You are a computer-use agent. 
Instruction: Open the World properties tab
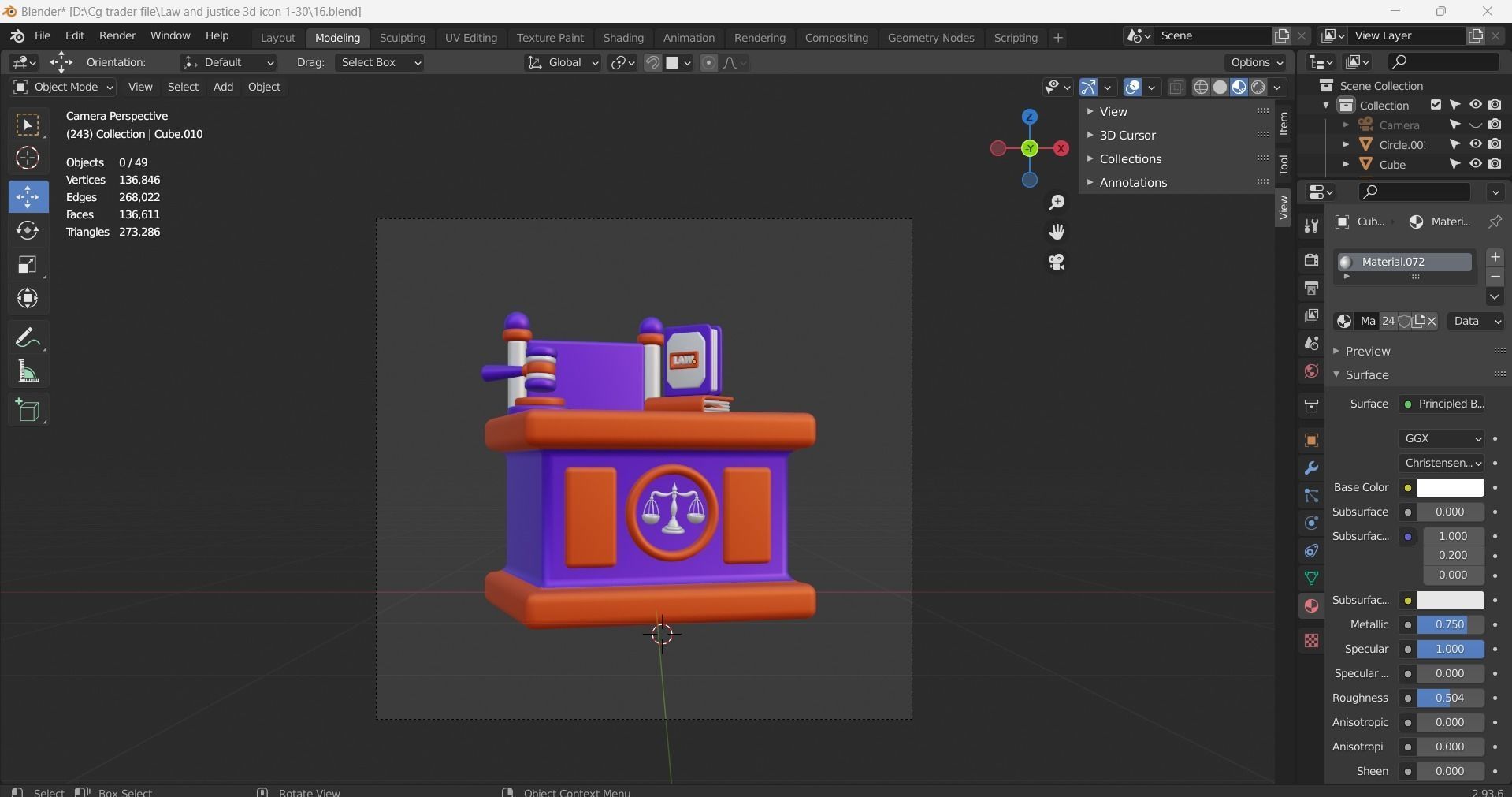coord(1311,371)
